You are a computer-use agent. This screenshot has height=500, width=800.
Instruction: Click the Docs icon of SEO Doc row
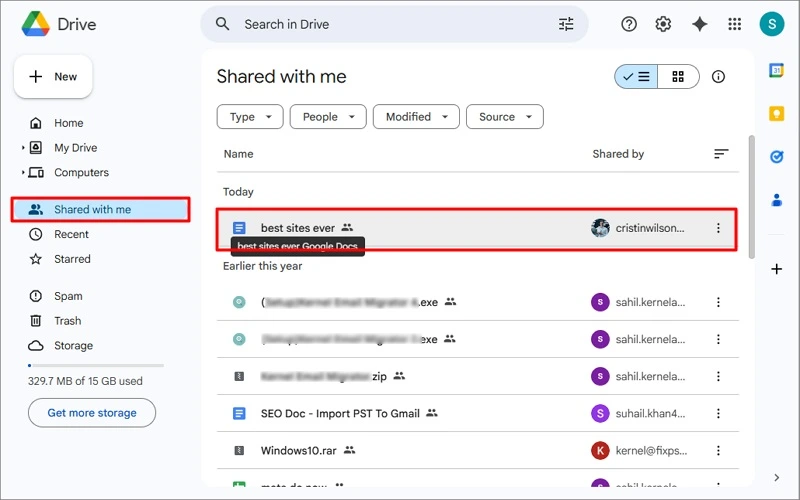239,413
